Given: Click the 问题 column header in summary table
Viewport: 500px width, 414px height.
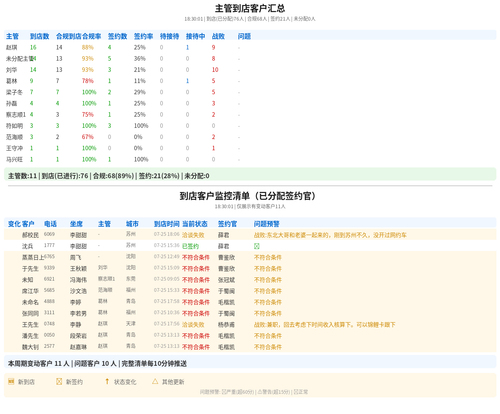Looking at the screenshot, I should 244,36.
